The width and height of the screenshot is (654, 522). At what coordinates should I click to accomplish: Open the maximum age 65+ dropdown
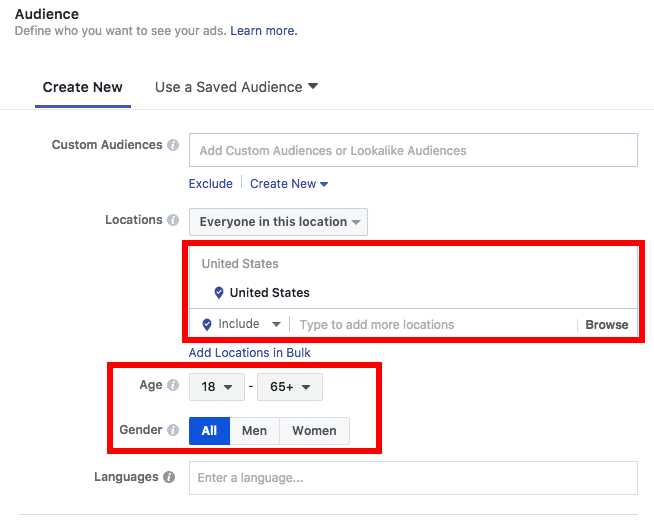tap(289, 387)
